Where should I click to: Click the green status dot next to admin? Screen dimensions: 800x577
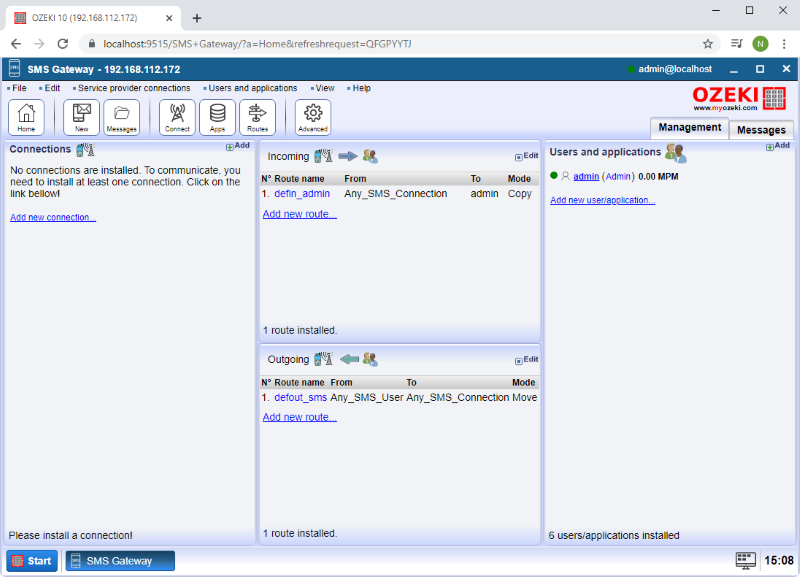[554, 175]
